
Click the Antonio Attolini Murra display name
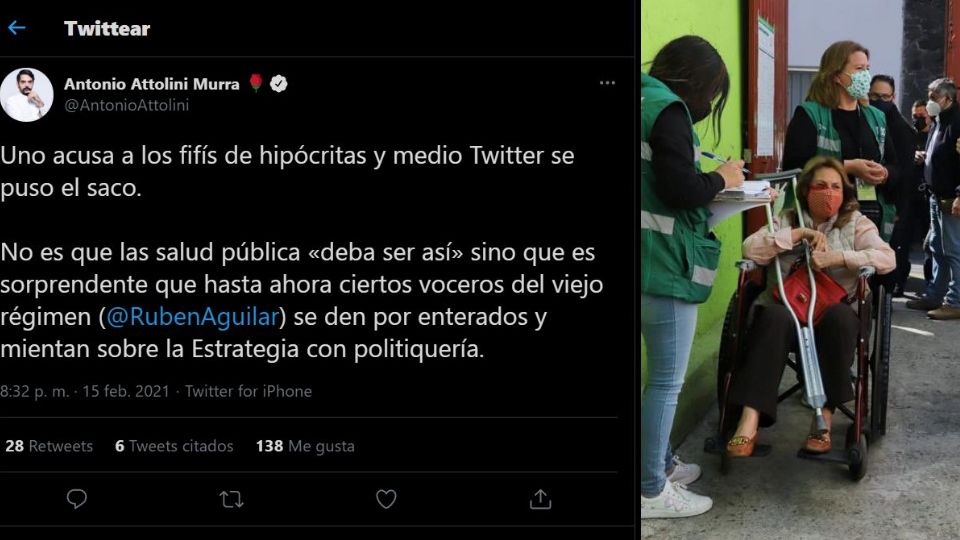152,84
